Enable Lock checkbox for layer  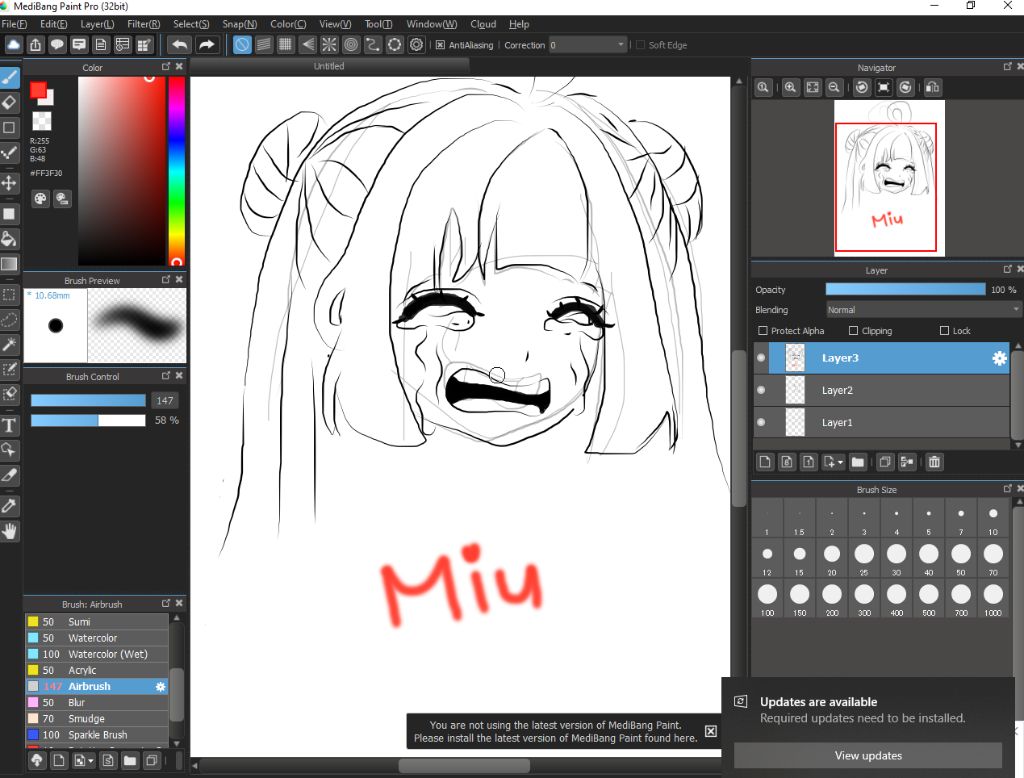pyautogui.click(x=944, y=331)
